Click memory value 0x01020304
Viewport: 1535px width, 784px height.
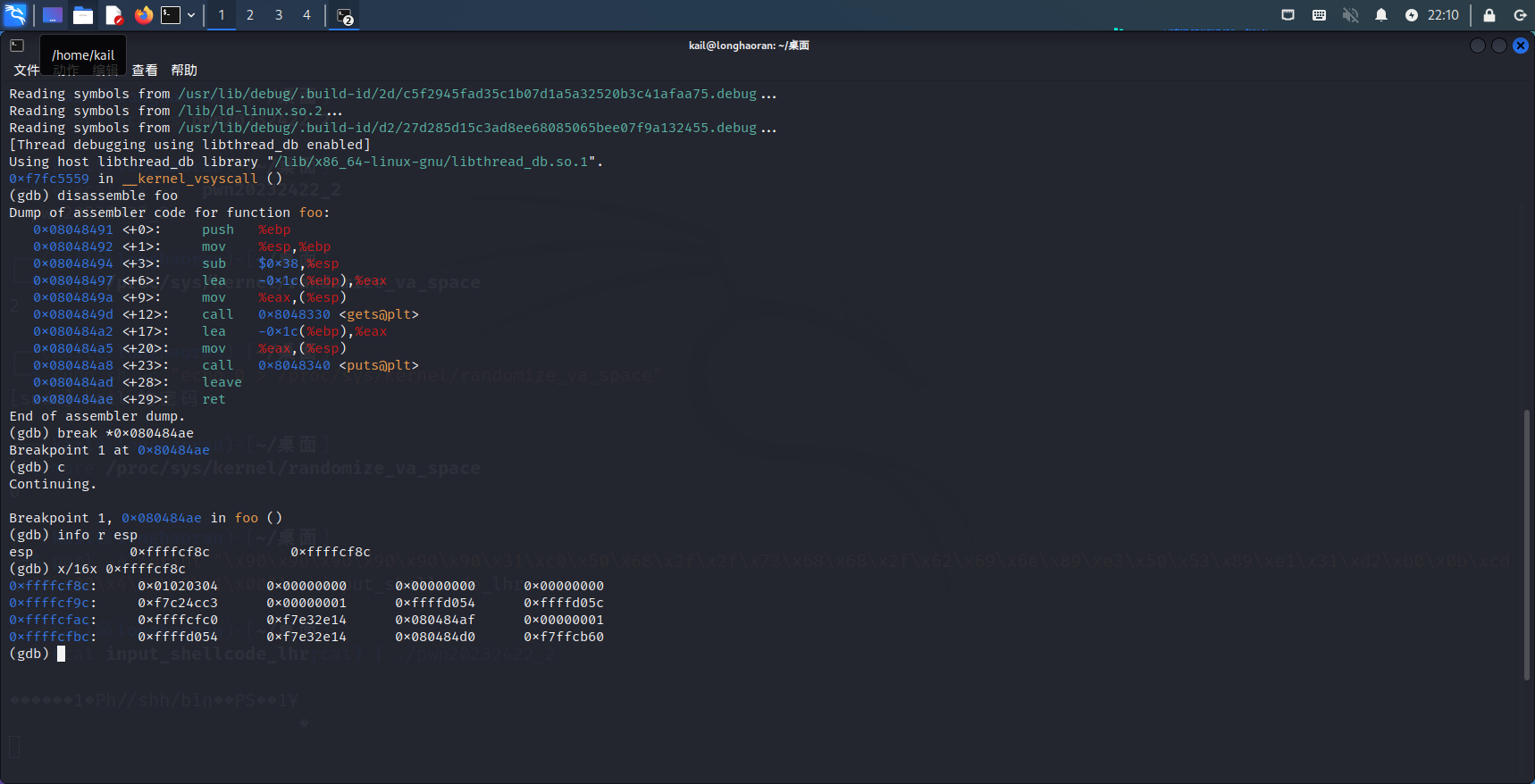(178, 586)
